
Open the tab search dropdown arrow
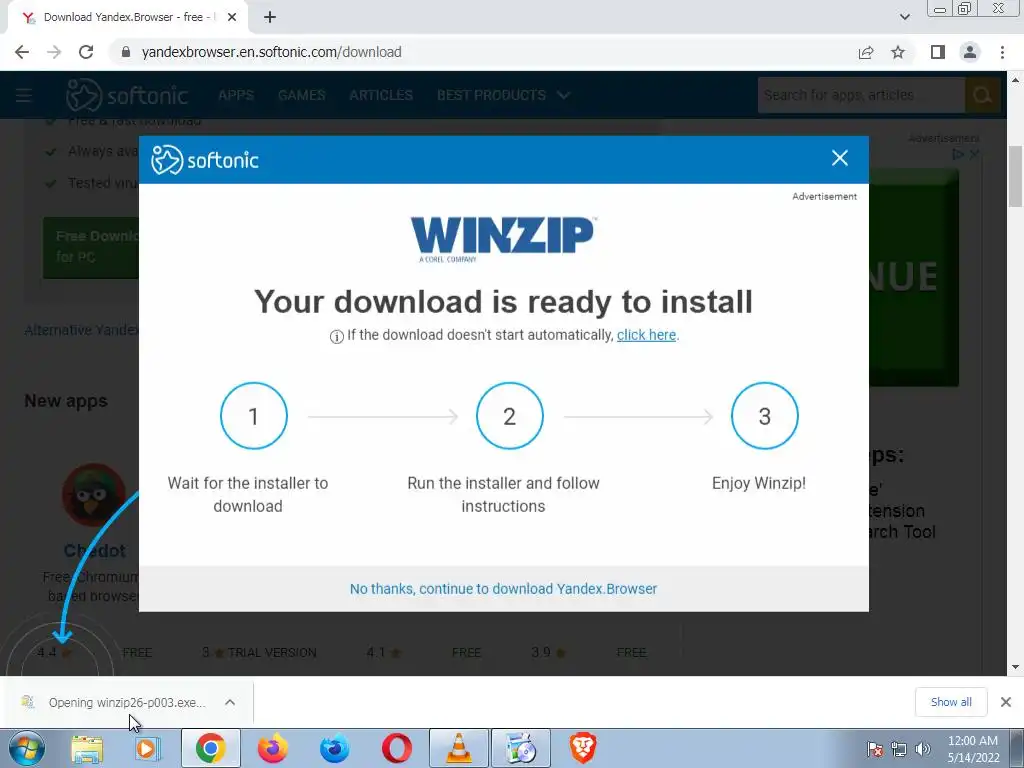click(904, 17)
